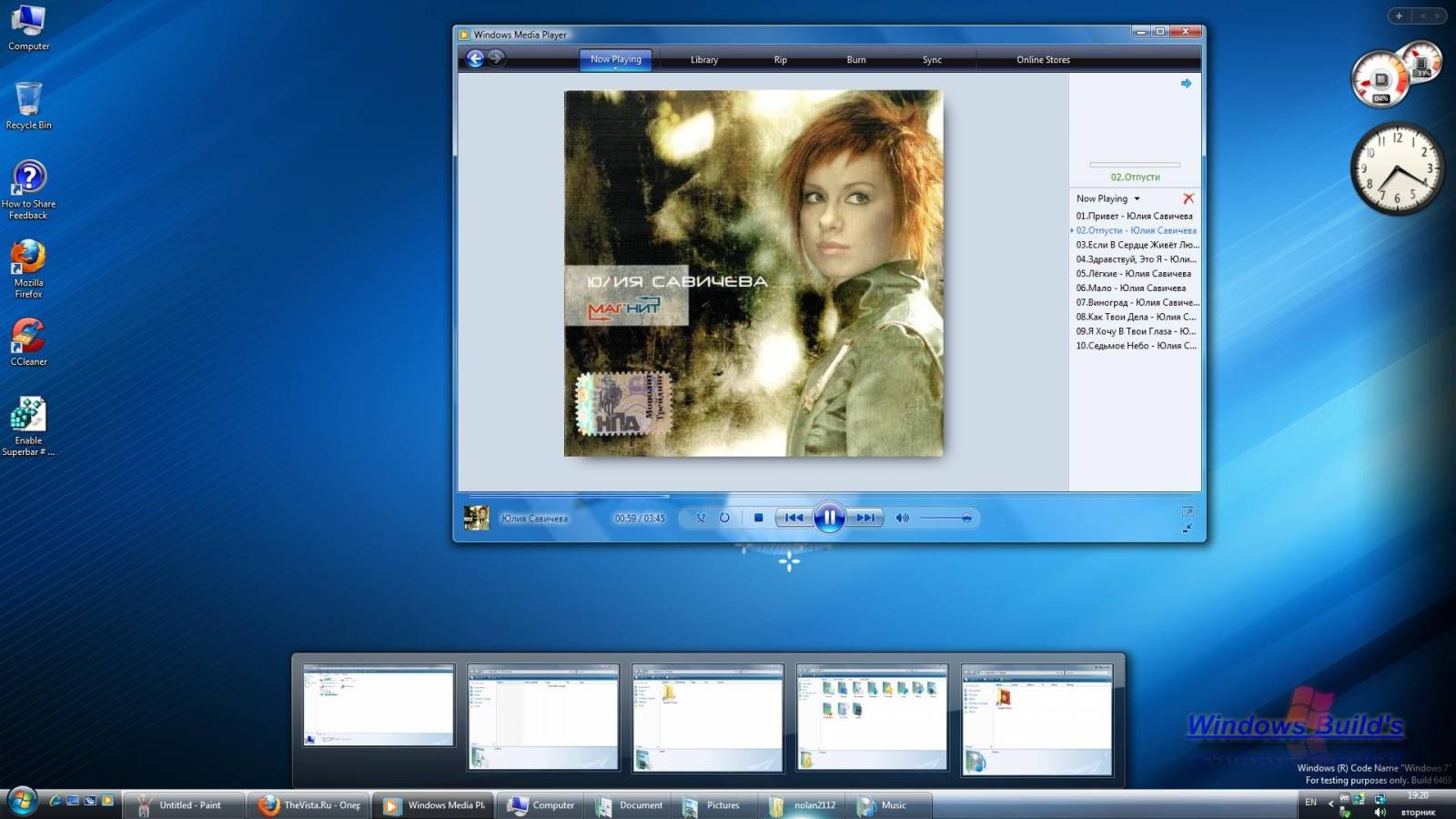Show hidden tray icons arrow
The image size is (1456, 819).
click(x=1330, y=804)
